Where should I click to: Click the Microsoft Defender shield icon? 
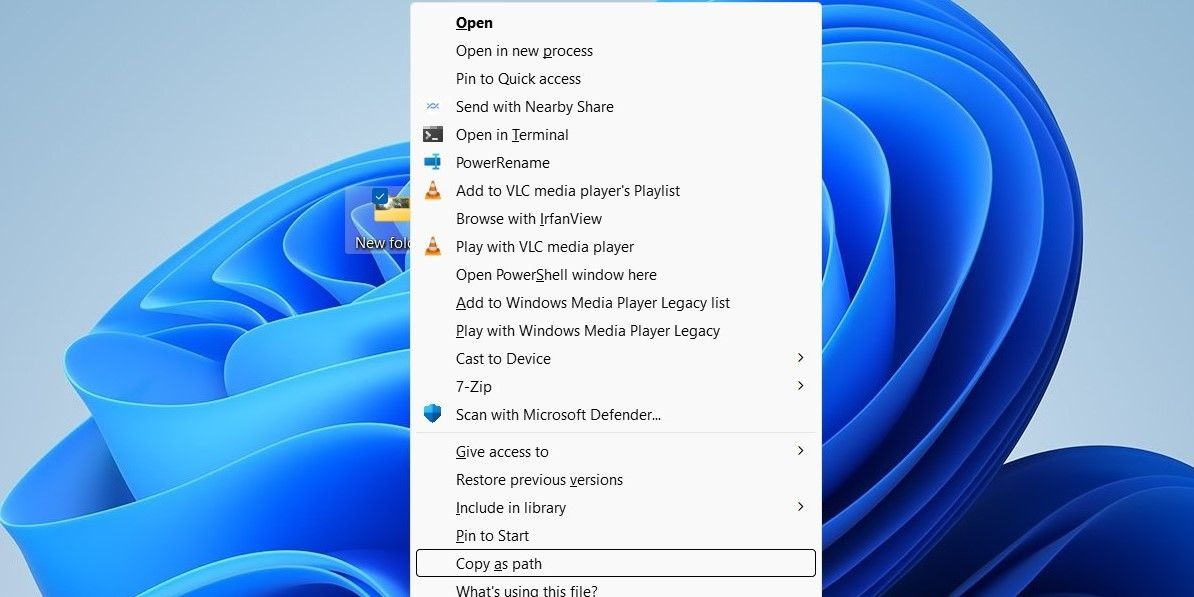tap(433, 414)
